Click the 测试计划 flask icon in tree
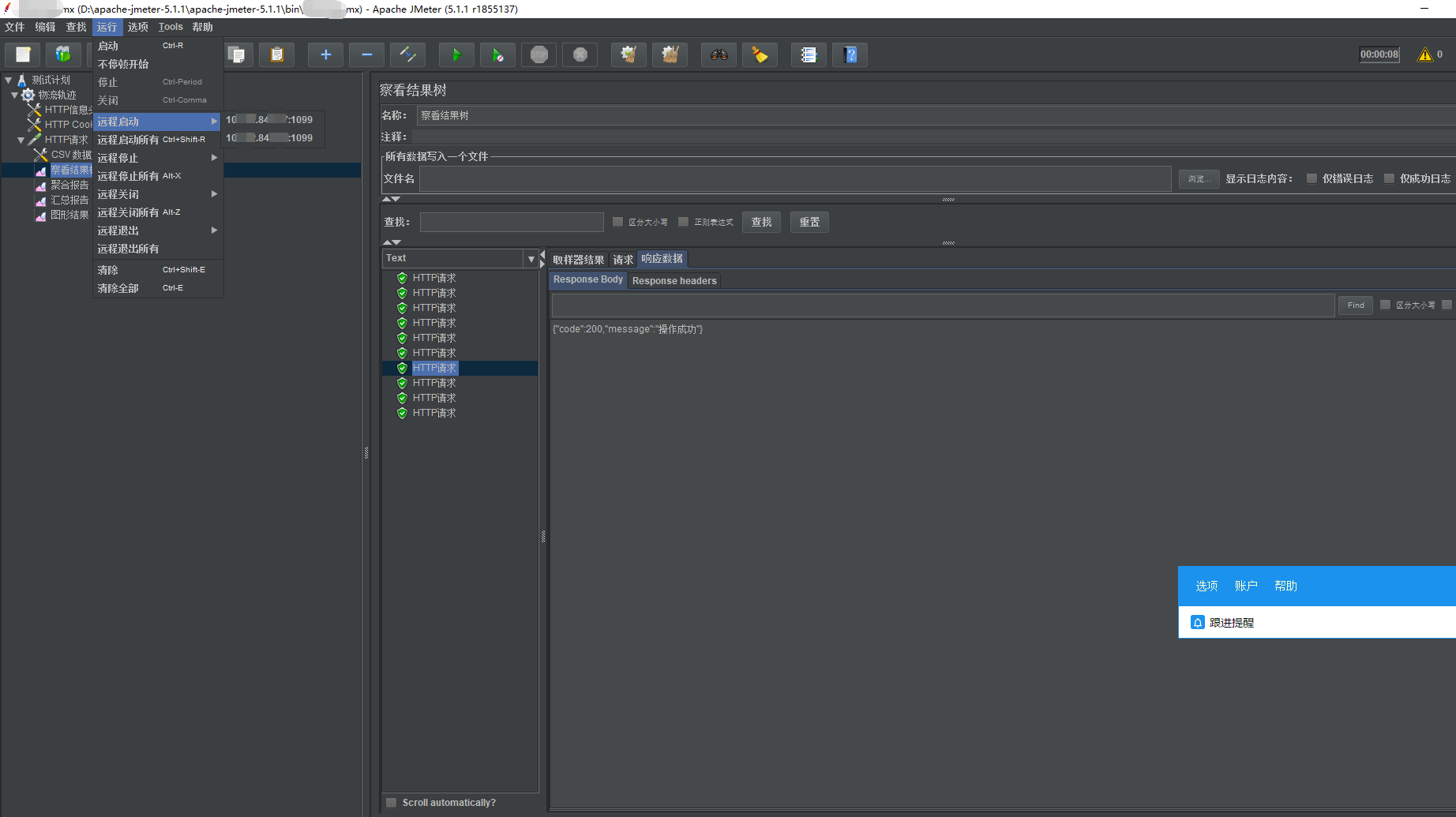The height and width of the screenshot is (817, 1456). click(x=22, y=80)
